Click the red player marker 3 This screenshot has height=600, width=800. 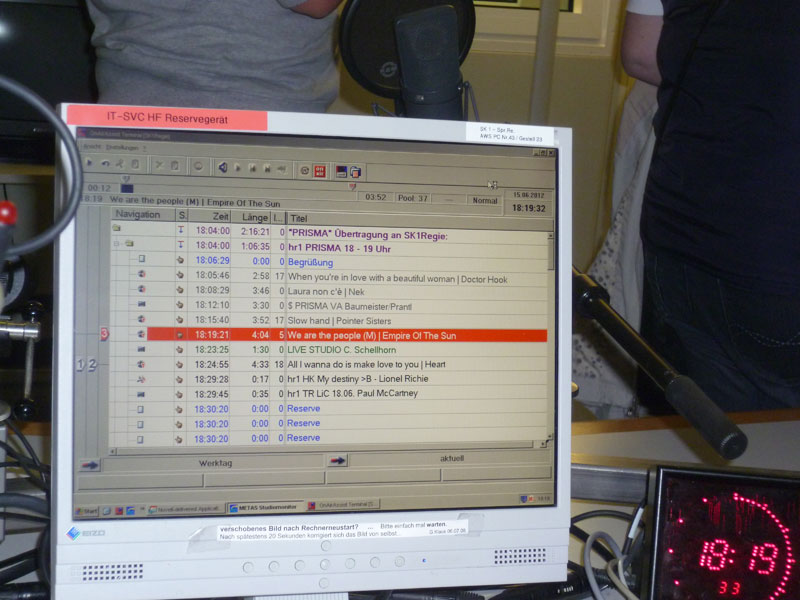(x=104, y=334)
